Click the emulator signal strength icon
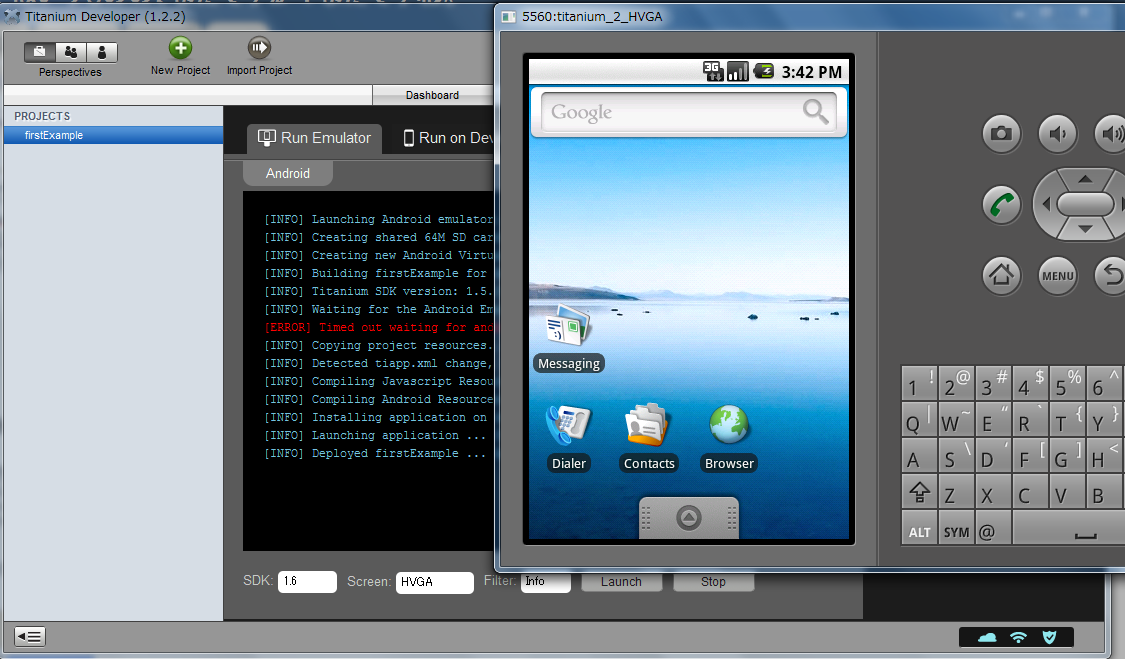 click(738, 71)
